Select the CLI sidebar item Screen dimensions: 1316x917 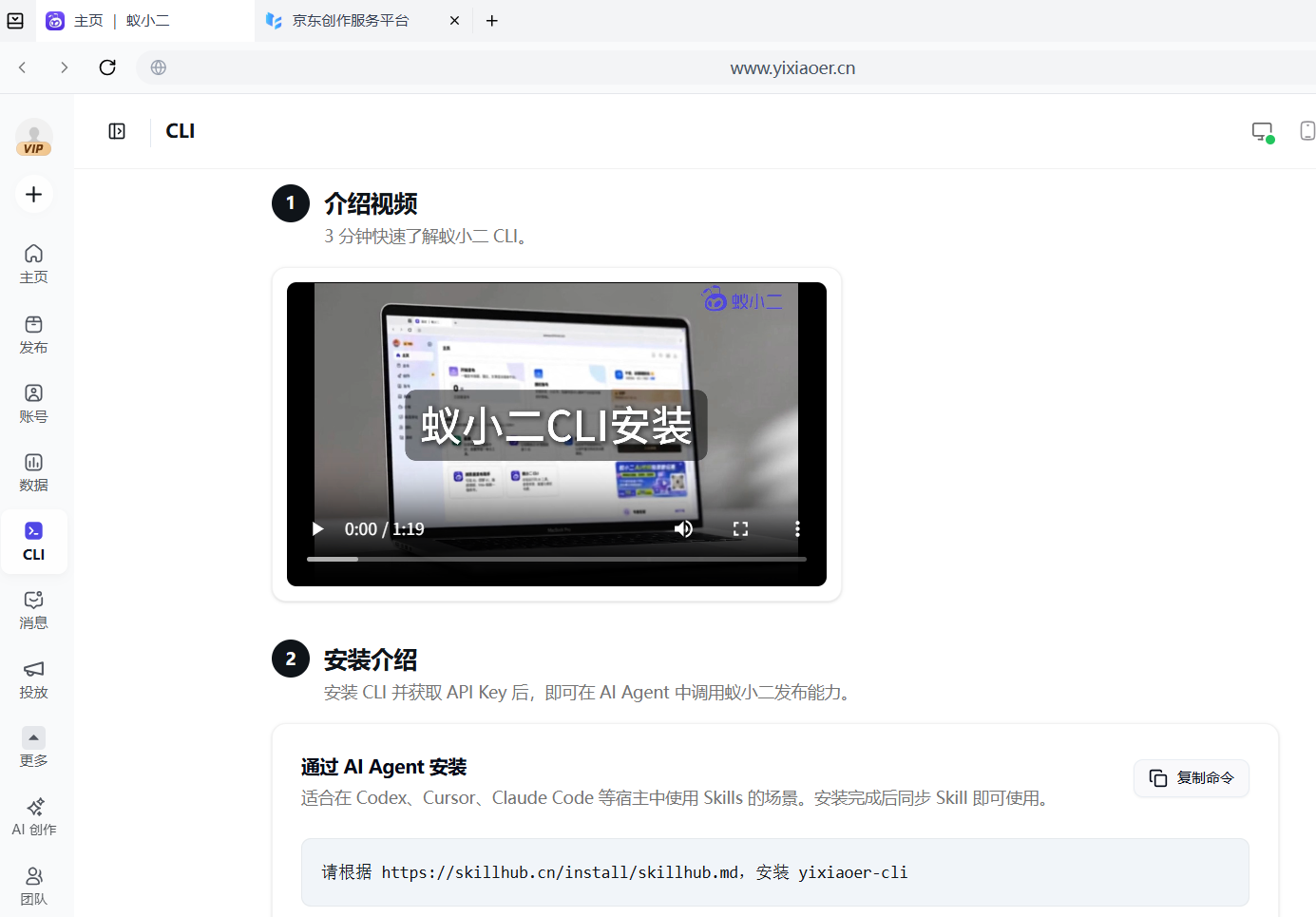click(33, 542)
